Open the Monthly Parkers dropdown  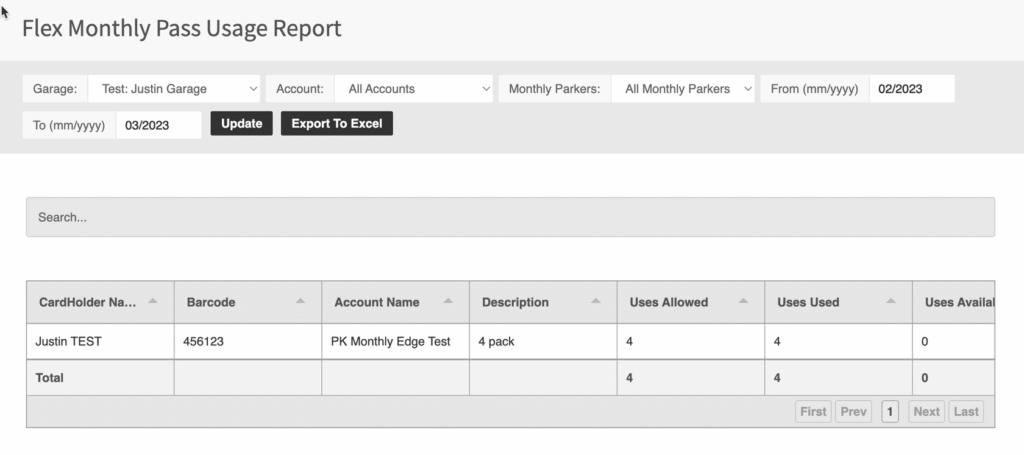click(683, 89)
